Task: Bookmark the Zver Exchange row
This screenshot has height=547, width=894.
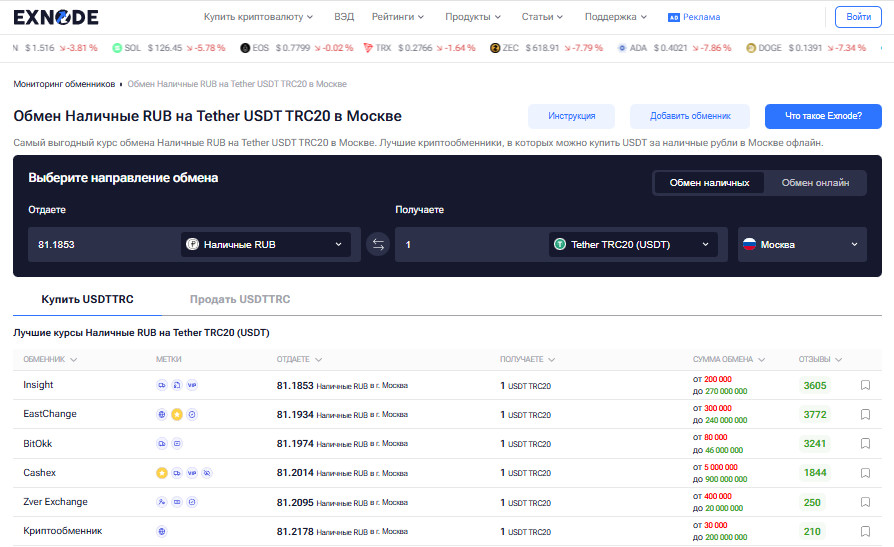Action: tap(865, 503)
